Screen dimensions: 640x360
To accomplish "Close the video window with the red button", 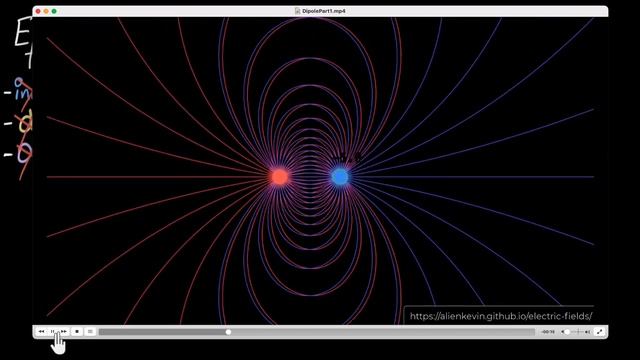I will click(38, 11).
